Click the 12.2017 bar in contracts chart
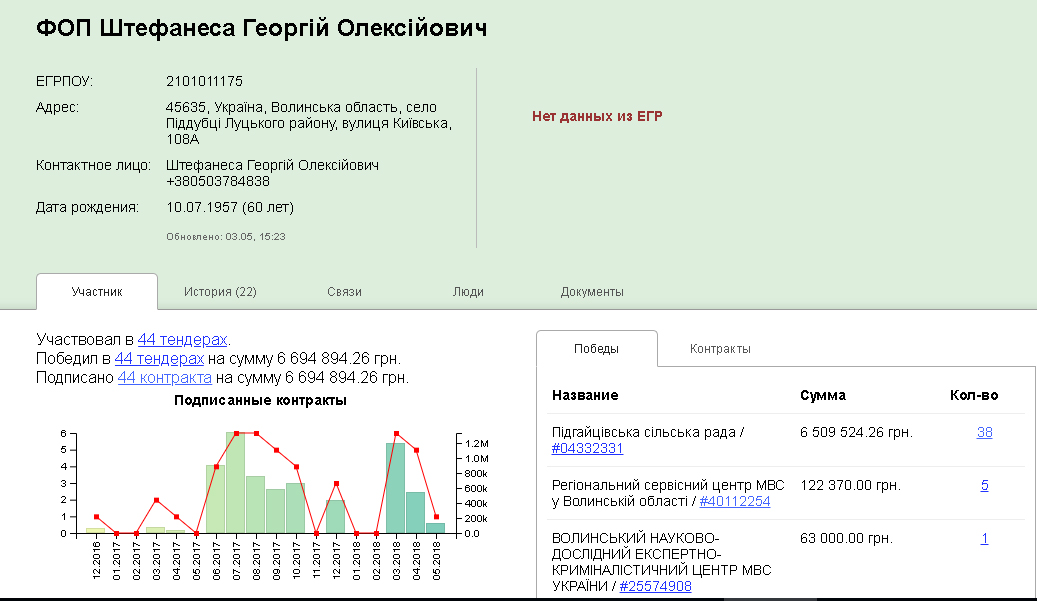 (336, 517)
